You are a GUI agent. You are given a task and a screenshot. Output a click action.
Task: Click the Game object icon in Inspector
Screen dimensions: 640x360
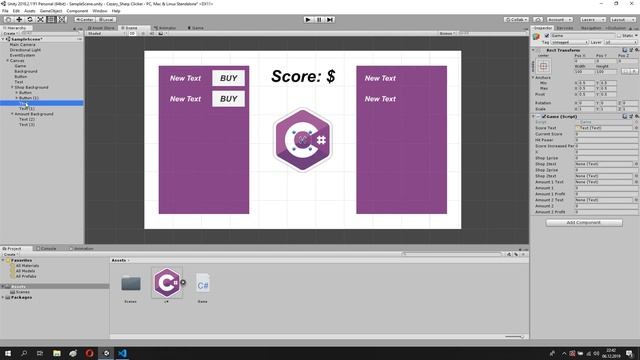tap(536, 37)
